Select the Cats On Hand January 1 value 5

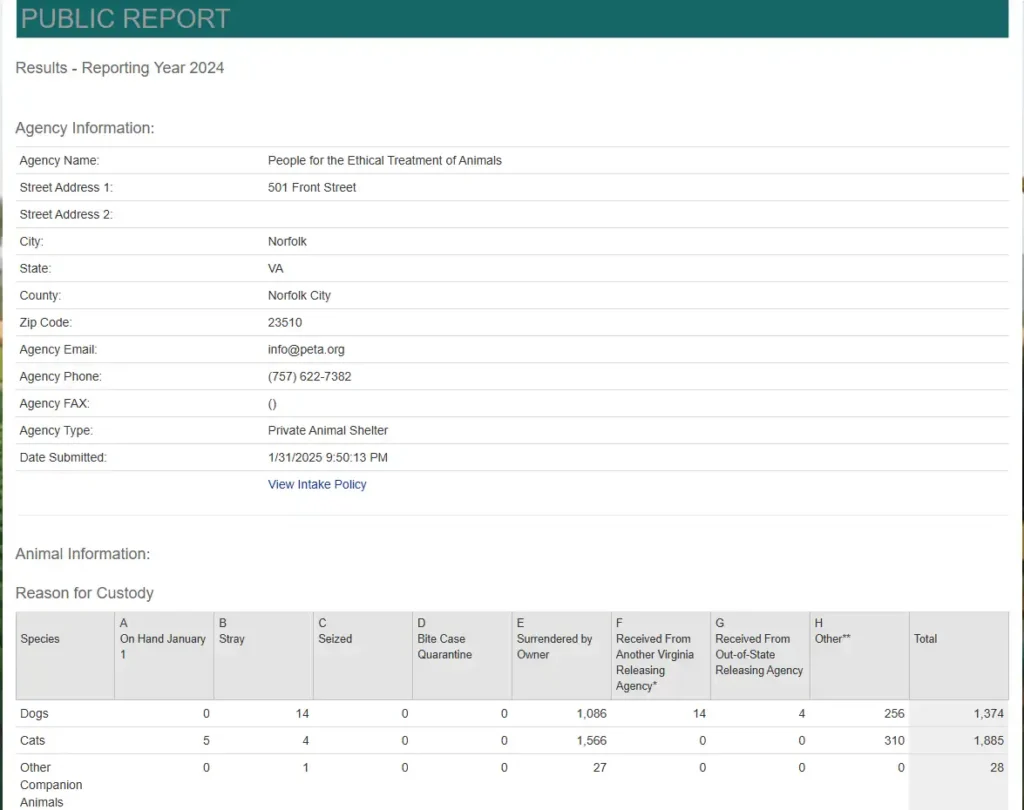click(x=206, y=741)
